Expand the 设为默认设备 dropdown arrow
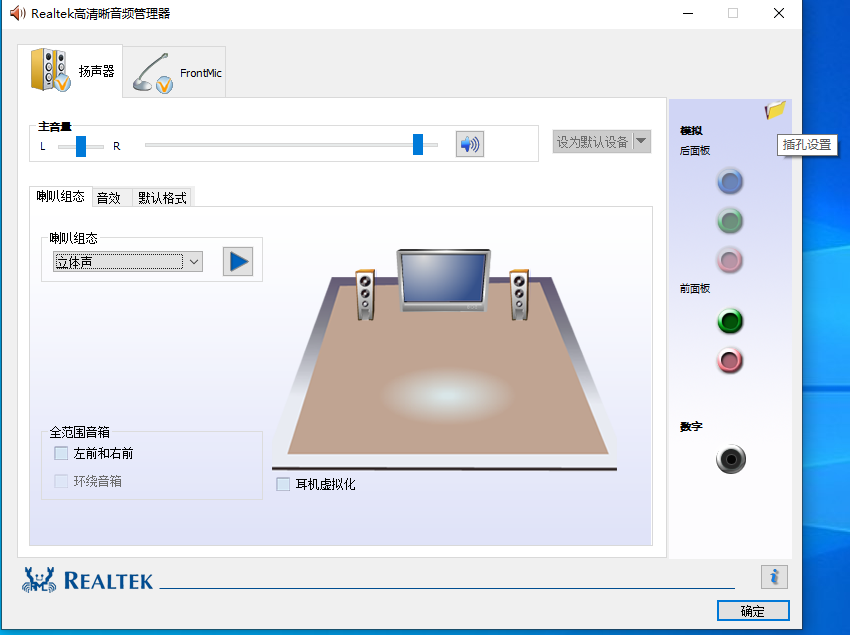This screenshot has width=850, height=635. pos(641,142)
